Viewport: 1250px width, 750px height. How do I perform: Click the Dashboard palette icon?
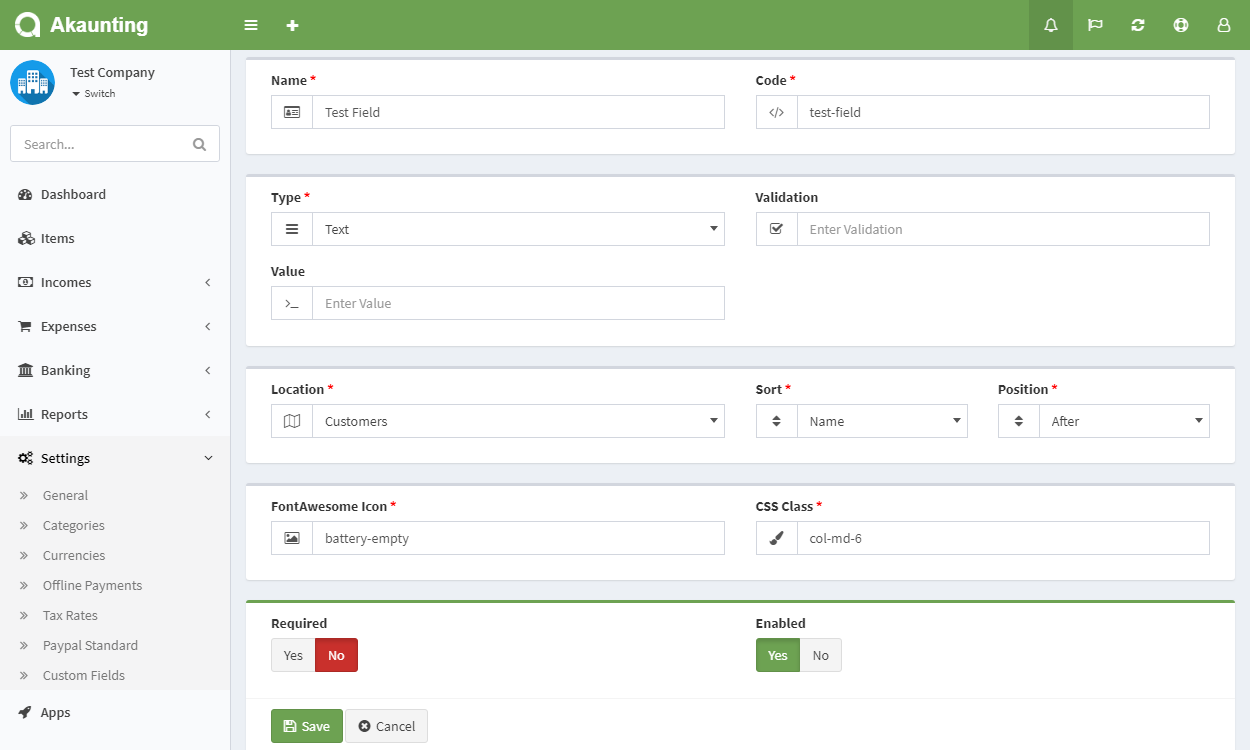click(26, 194)
